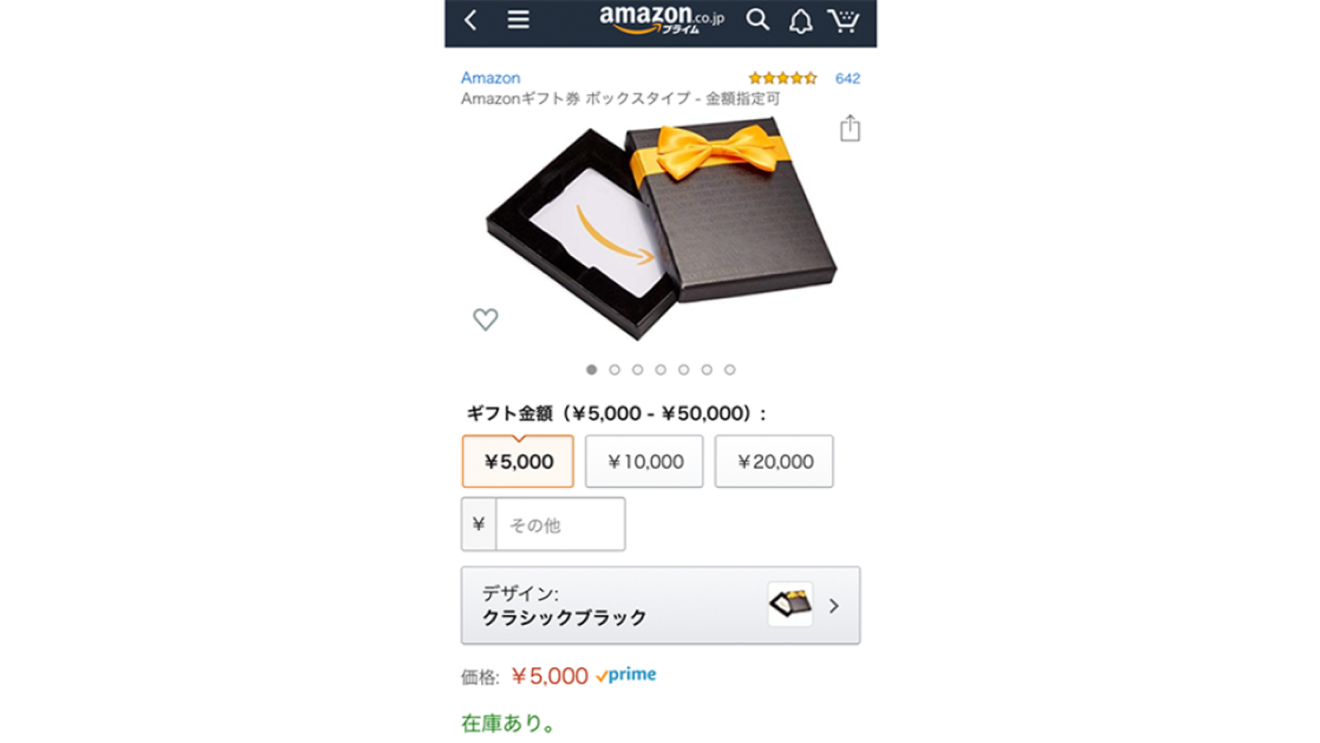Image resolution: width=1320 pixels, height=743 pixels.
Task: Tap the share icon
Action: pos(850,128)
